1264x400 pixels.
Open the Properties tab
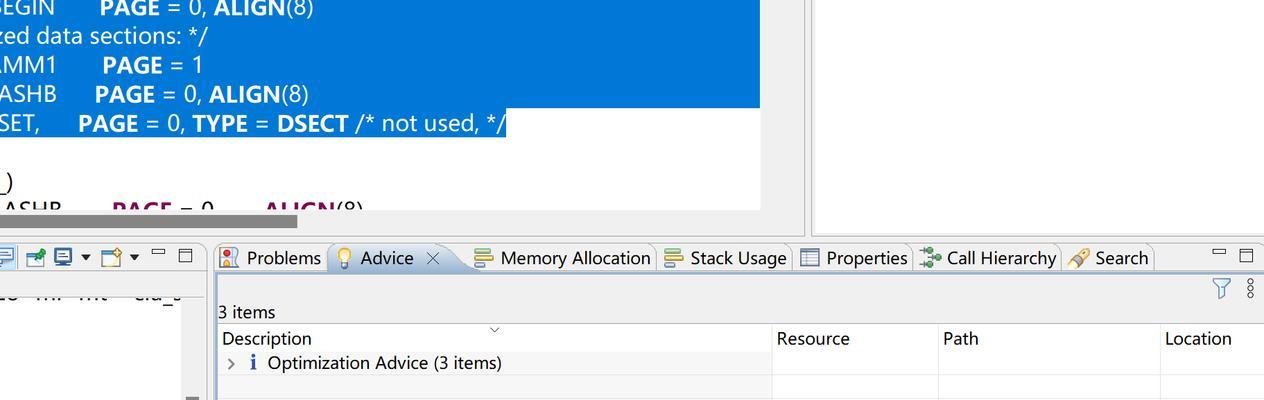tap(854, 258)
